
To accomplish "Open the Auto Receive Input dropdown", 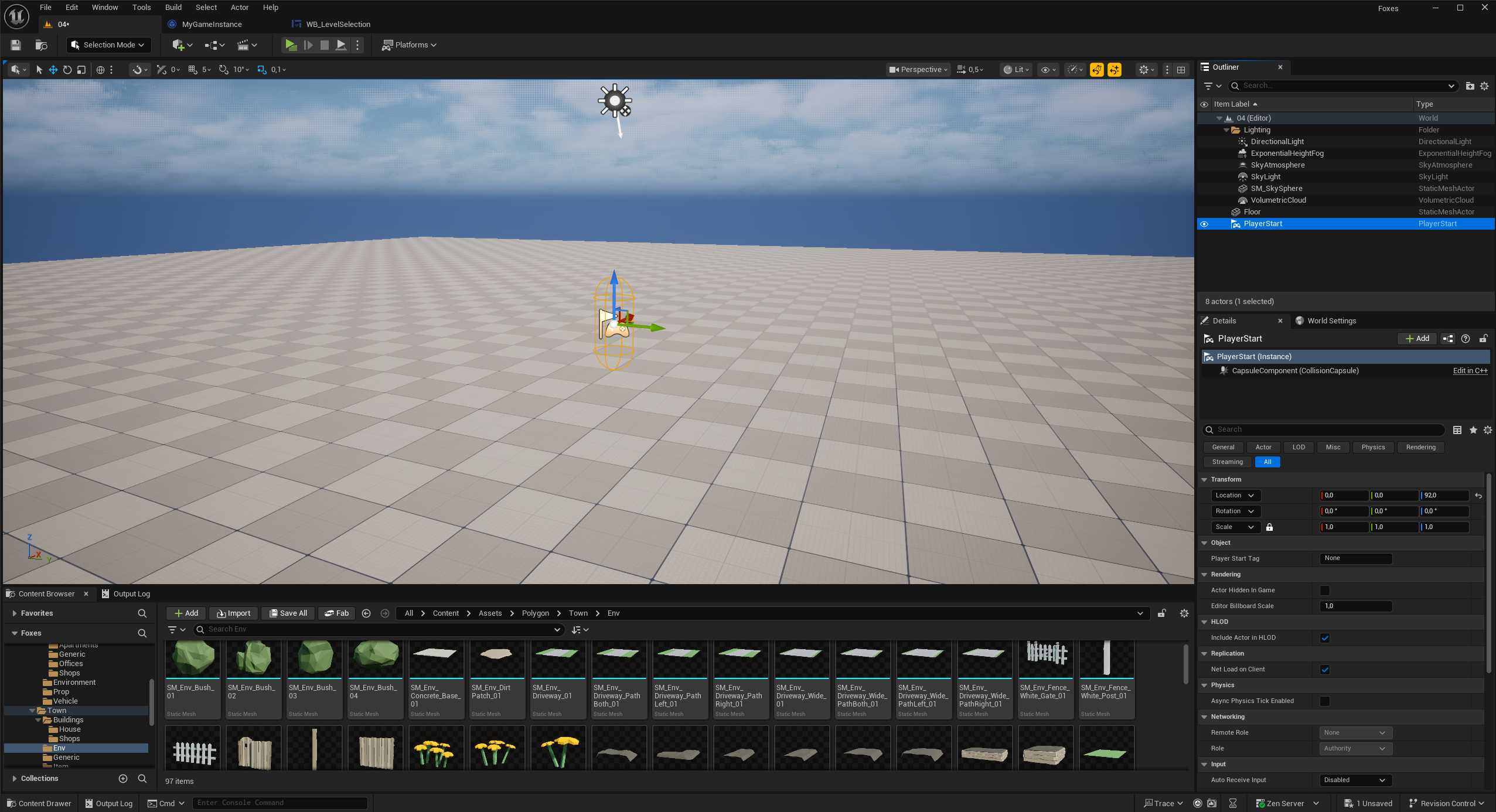I will [x=1355, y=780].
